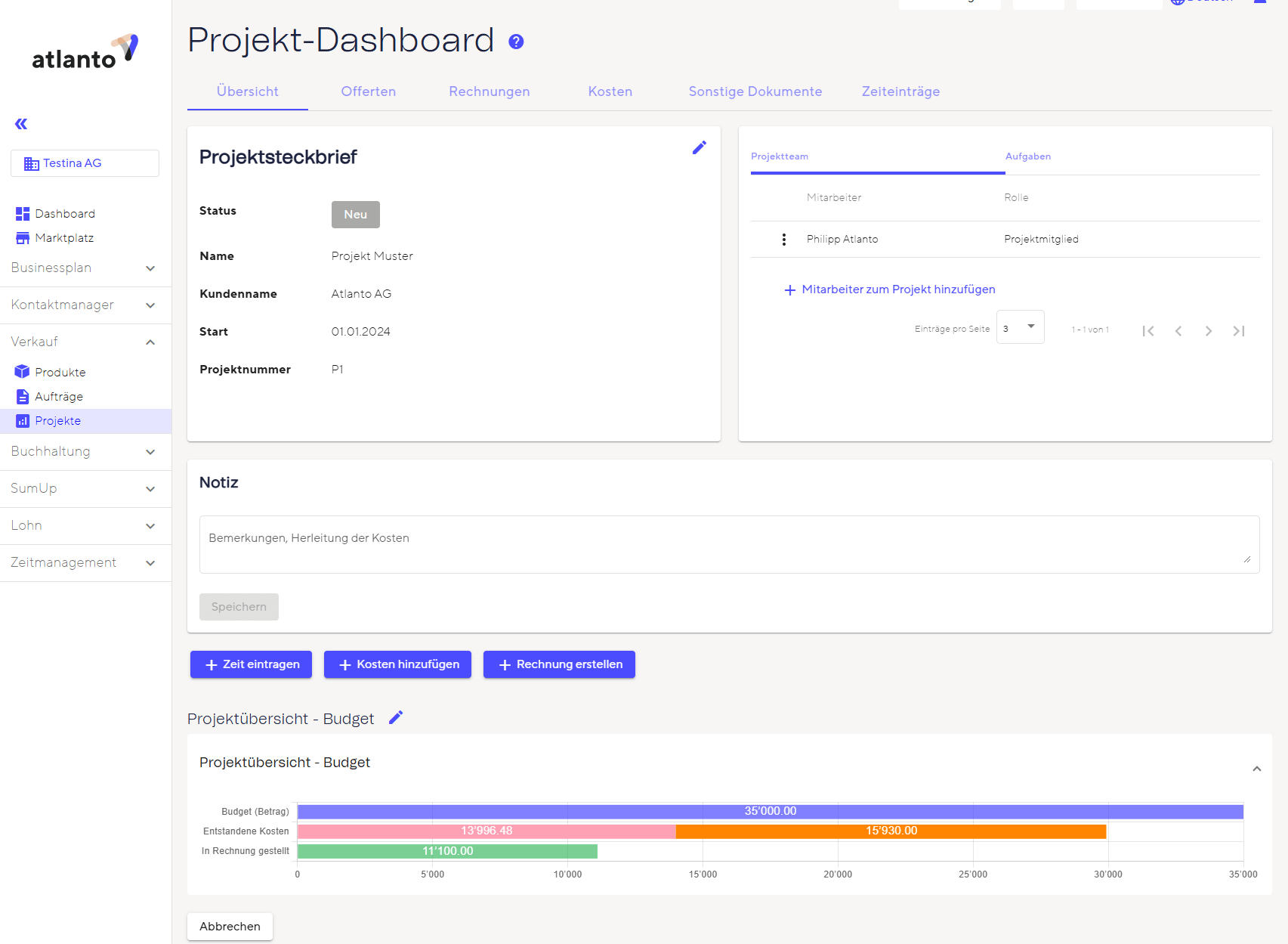This screenshot has height=944, width=1288.
Task: Open Marktplatz in sidebar
Action: 54,238
